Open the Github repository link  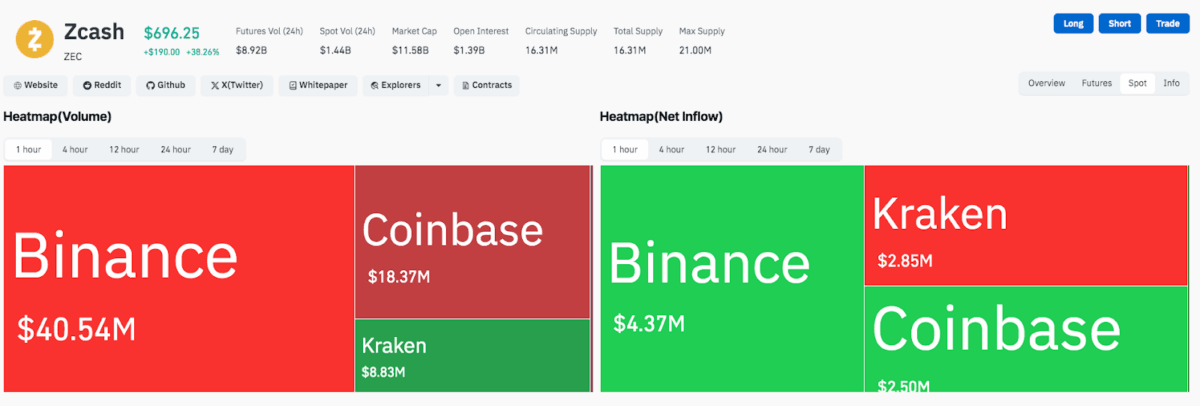(165, 85)
